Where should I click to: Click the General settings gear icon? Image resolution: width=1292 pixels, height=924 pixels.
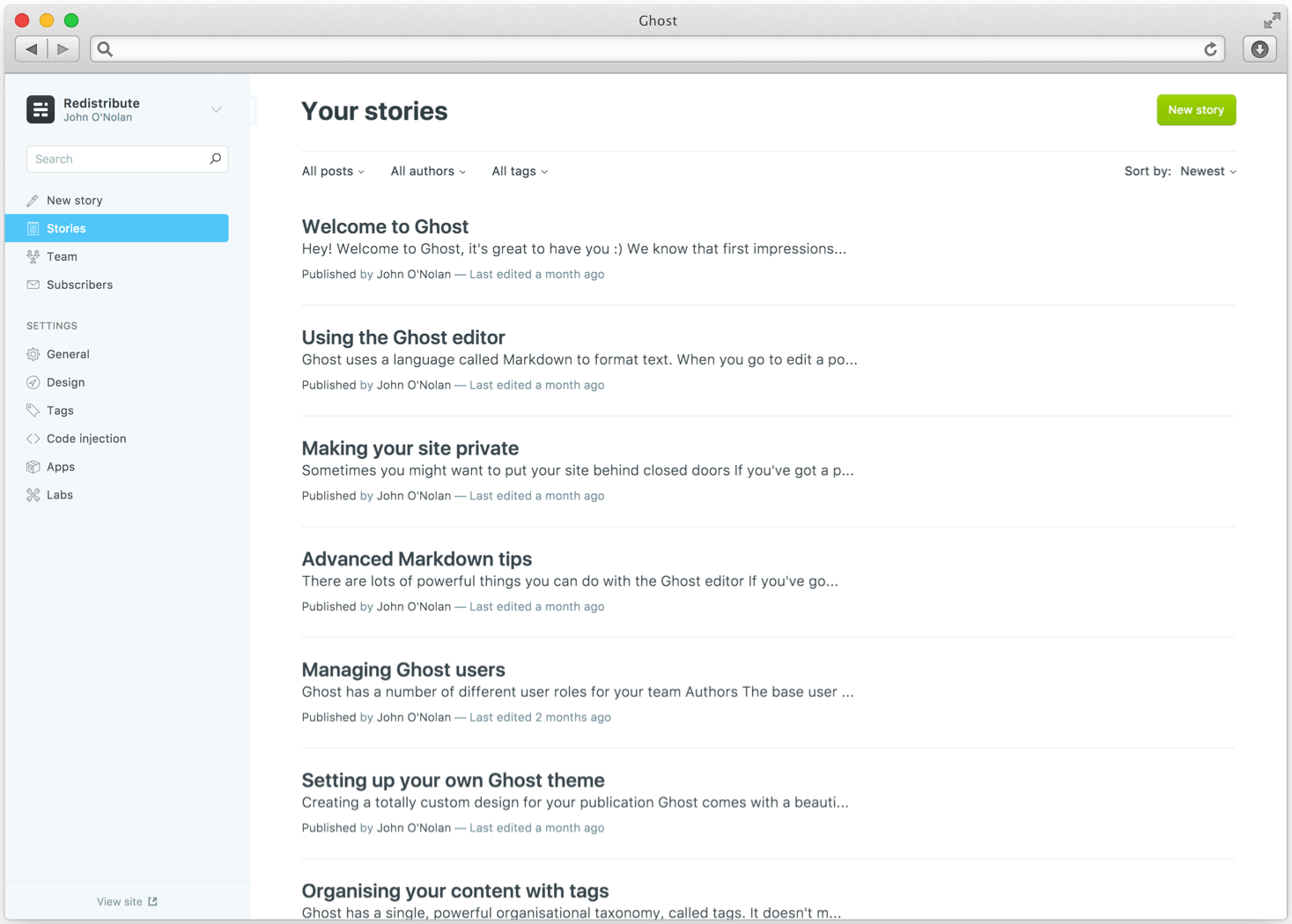(33, 354)
